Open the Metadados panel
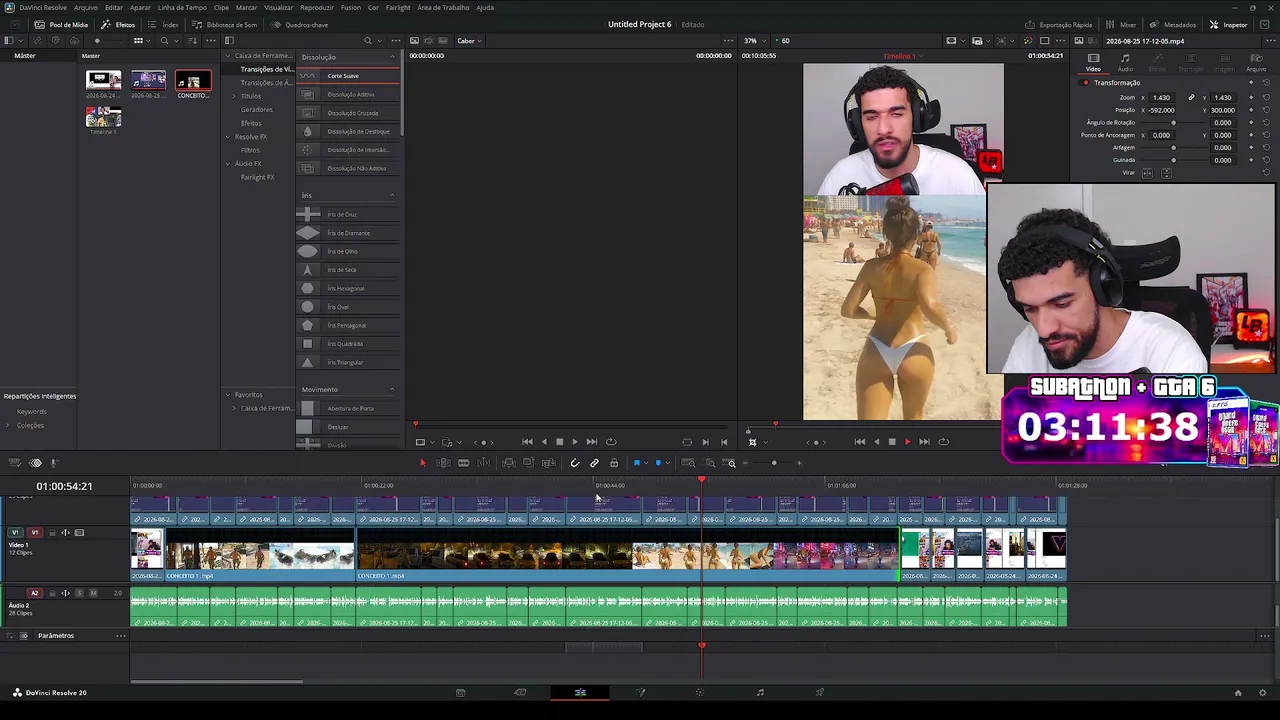1280x720 pixels. (1173, 24)
